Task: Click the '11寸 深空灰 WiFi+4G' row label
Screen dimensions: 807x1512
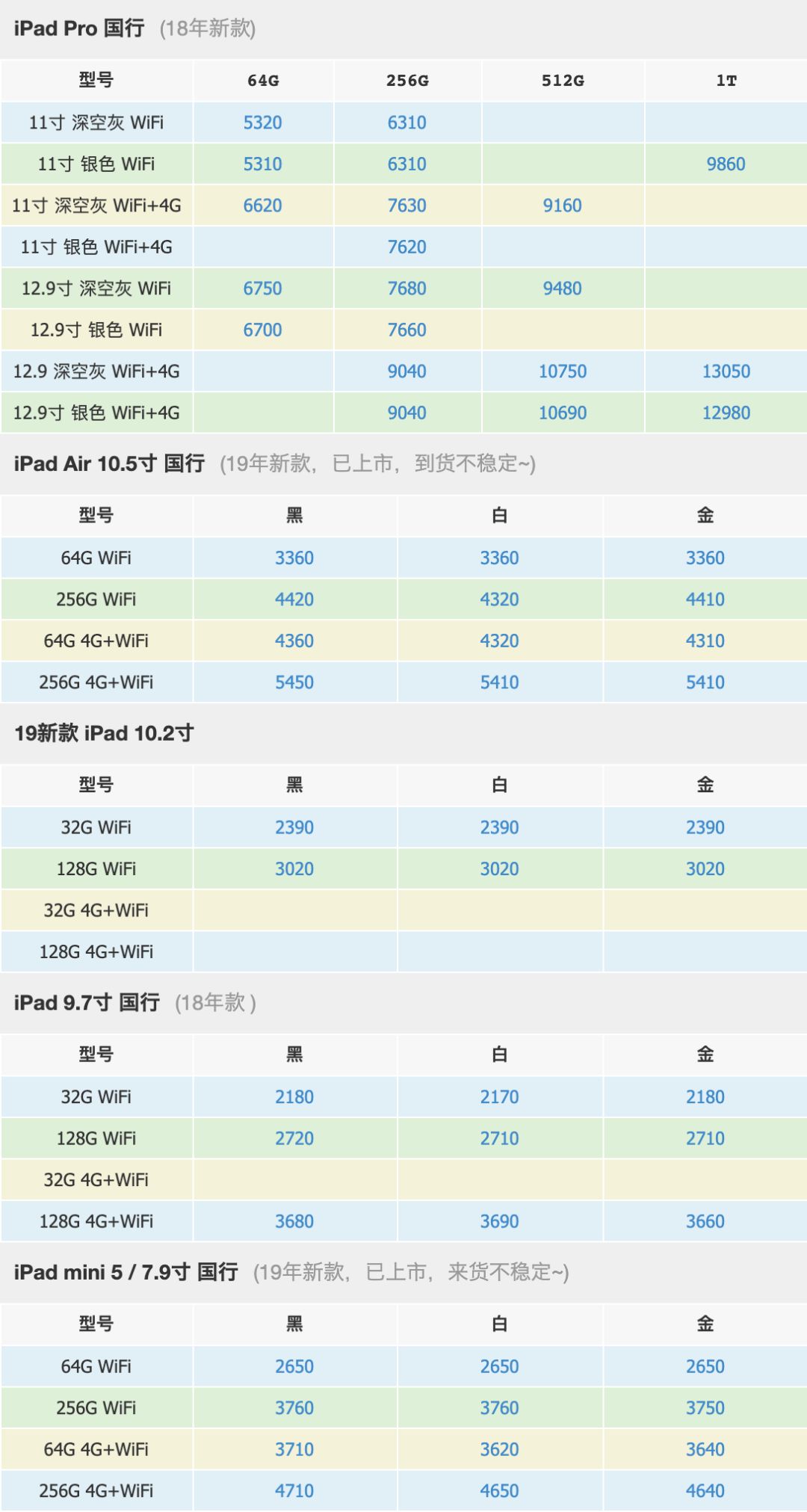Action: pos(96,206)
